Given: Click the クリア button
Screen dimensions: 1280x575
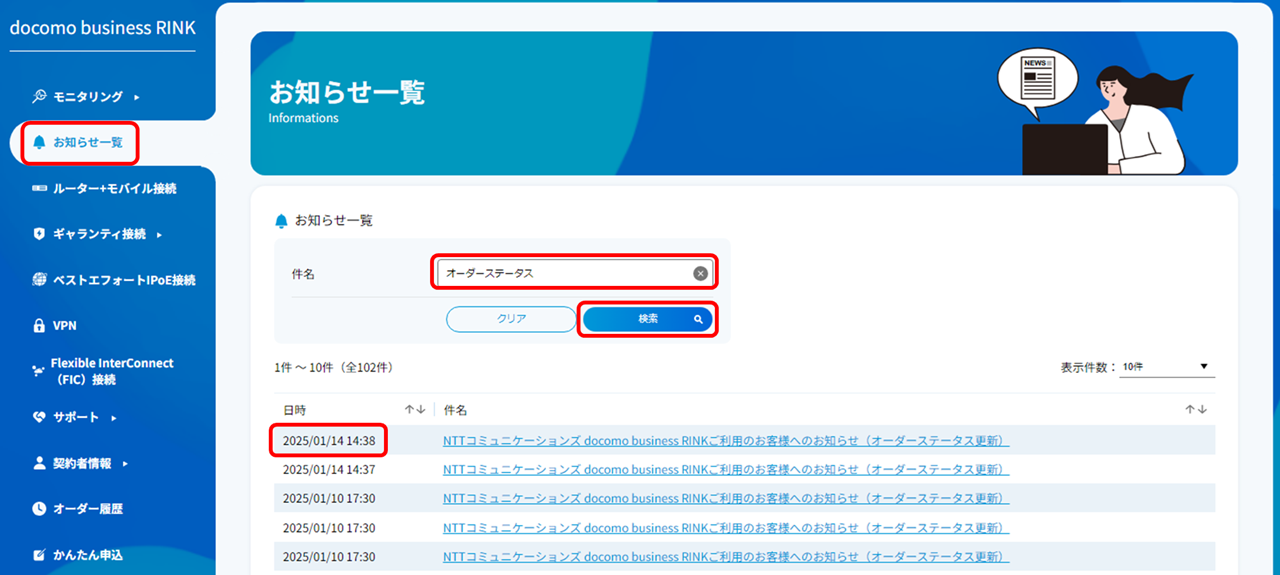Looking at the screenshot, I should [511, 319].
